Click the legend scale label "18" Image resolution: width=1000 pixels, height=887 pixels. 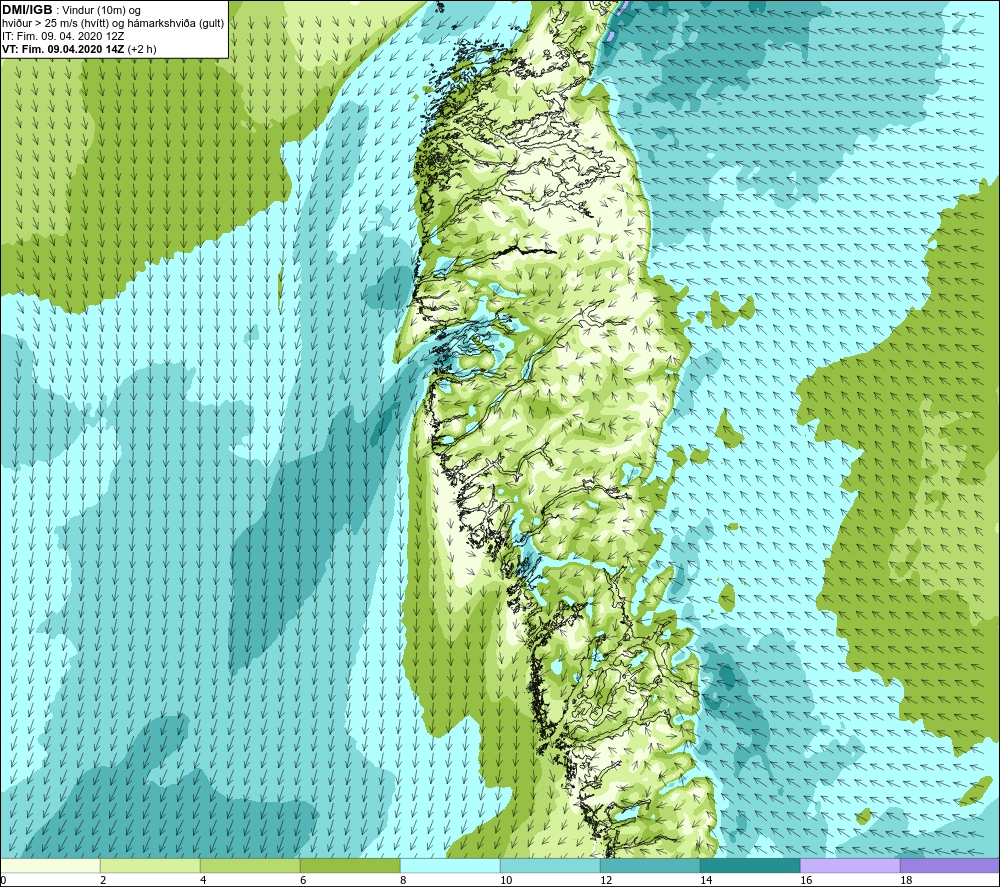tap(906, 880)
